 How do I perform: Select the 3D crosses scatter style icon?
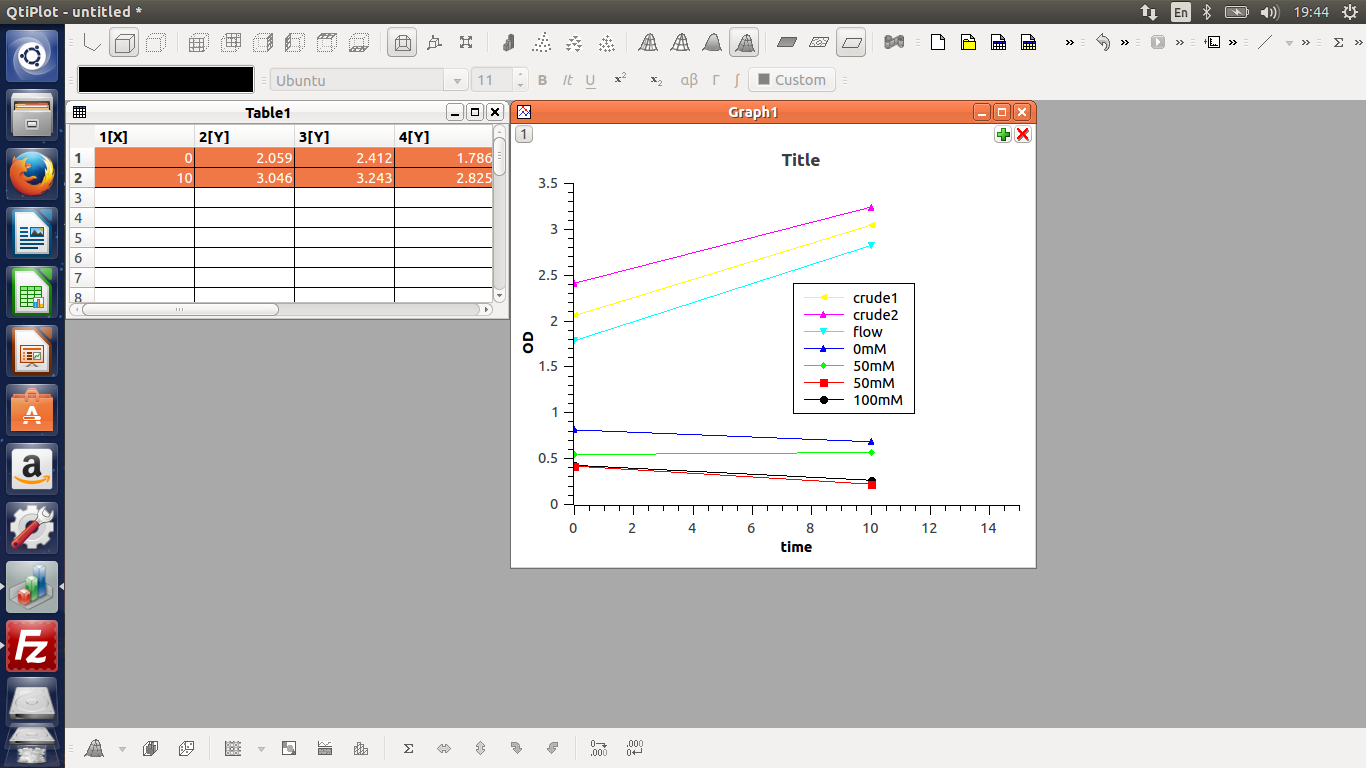point(606,43)
